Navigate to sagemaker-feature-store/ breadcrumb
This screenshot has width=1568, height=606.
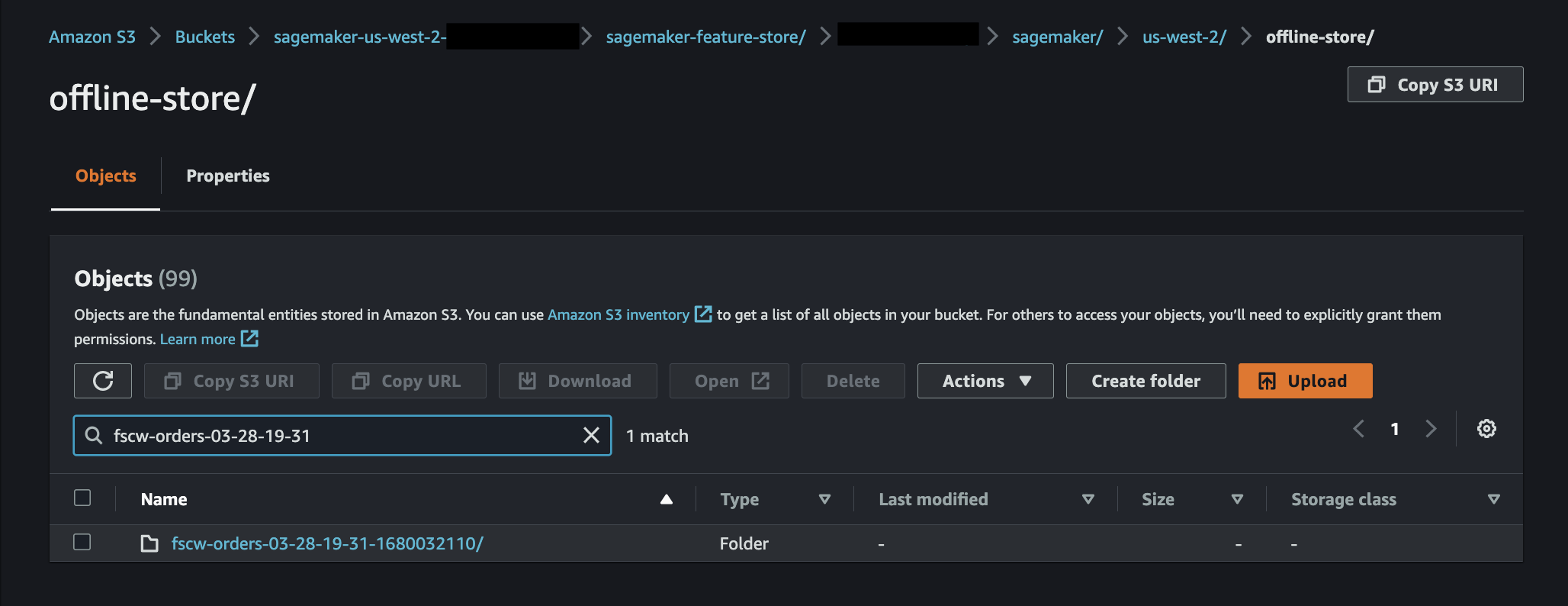click(705, 37)
